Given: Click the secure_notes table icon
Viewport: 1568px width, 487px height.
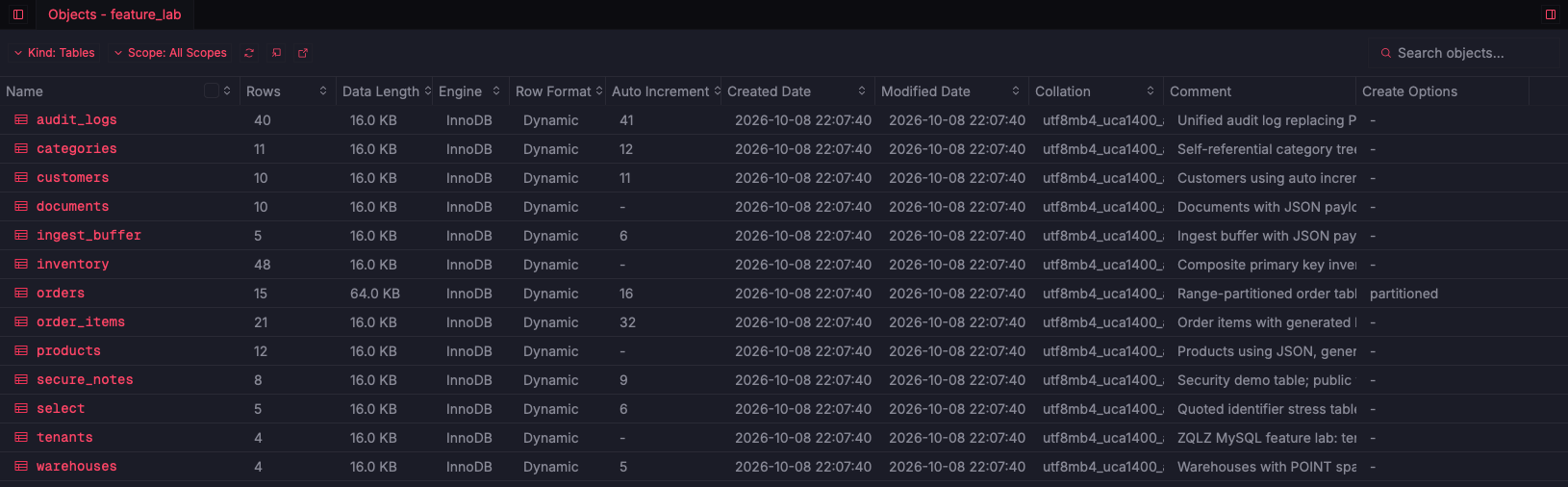Looking at the screenshot, I should click(x=21, y=380).
